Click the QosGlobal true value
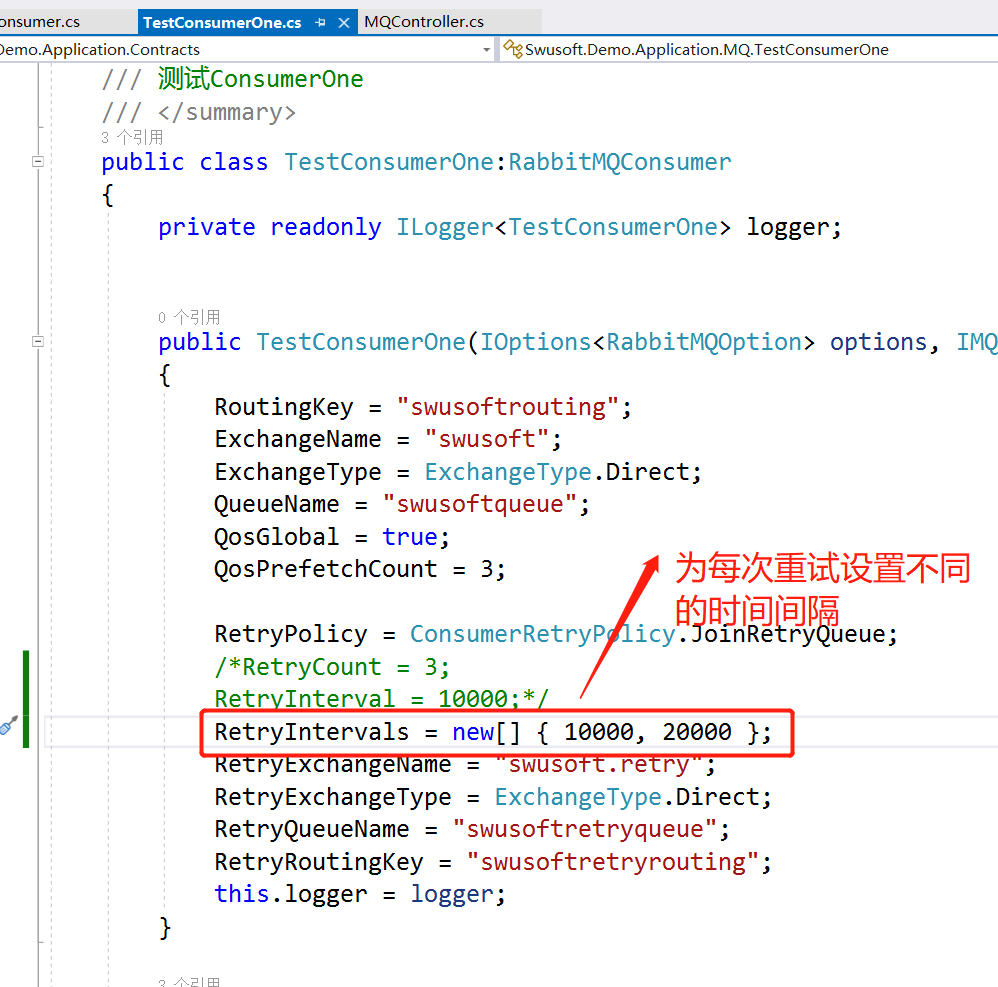 [409, 536]
